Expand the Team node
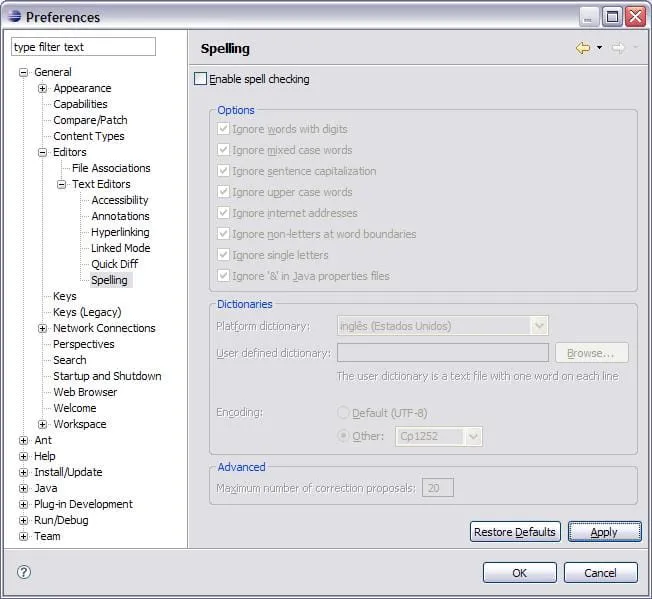 (x=24, y=536)
